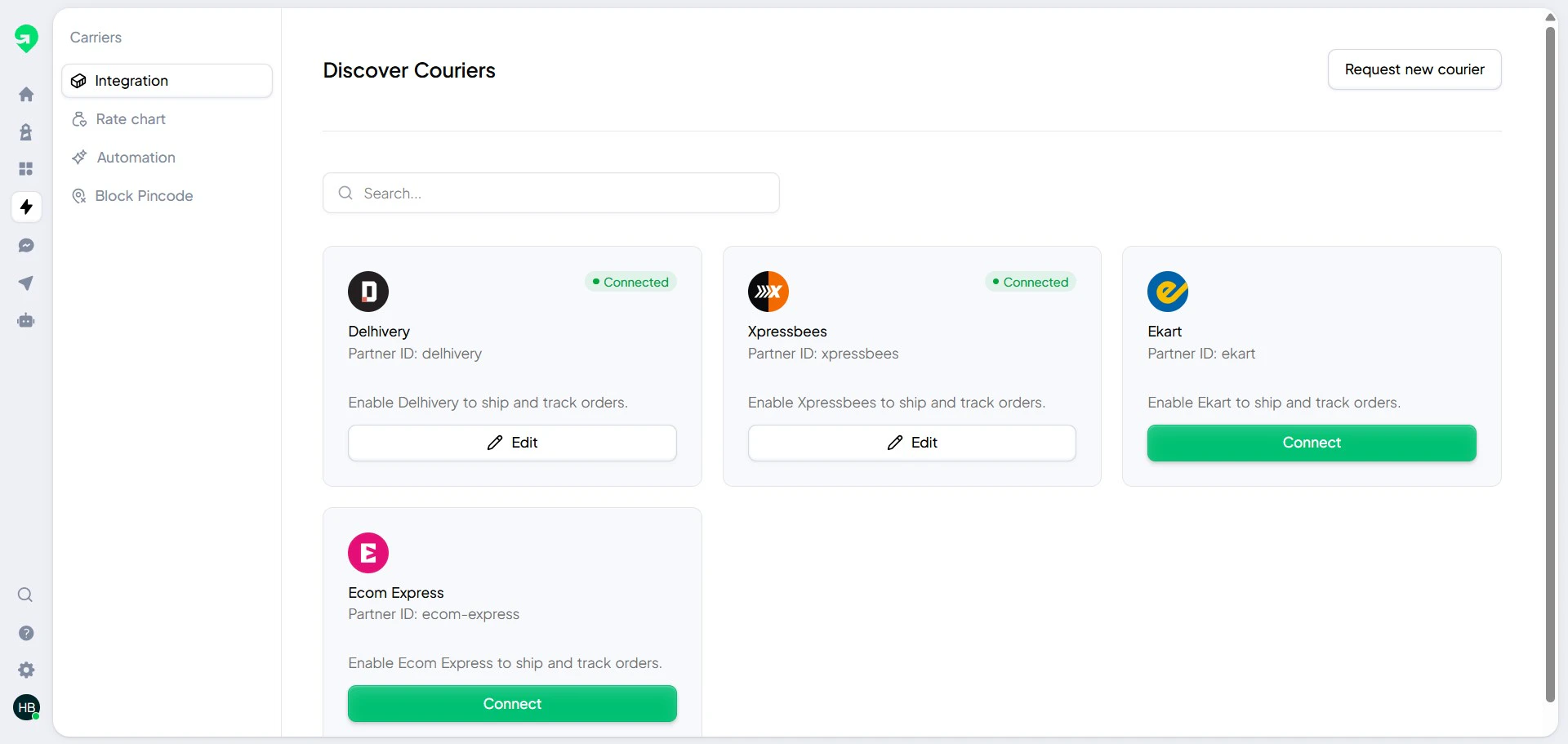
Task: Click the Xpressbees courier logo
Action: (768, 292)
